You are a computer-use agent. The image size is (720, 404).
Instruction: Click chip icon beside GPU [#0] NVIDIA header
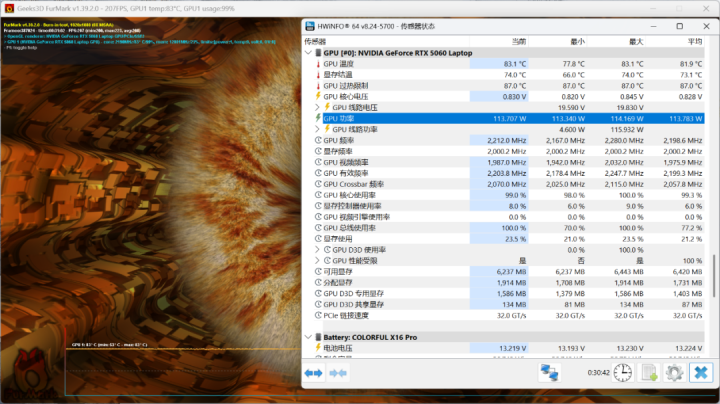[318, 53]
